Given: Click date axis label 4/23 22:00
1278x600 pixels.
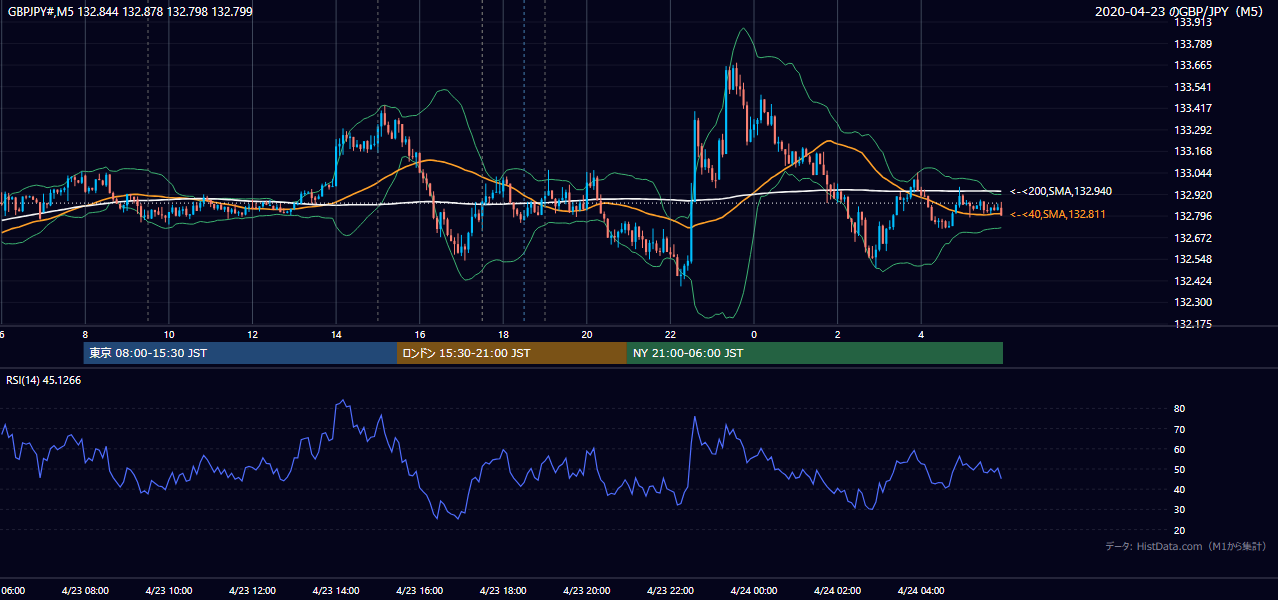Looking at the screenshot, I should click(670, 591).
